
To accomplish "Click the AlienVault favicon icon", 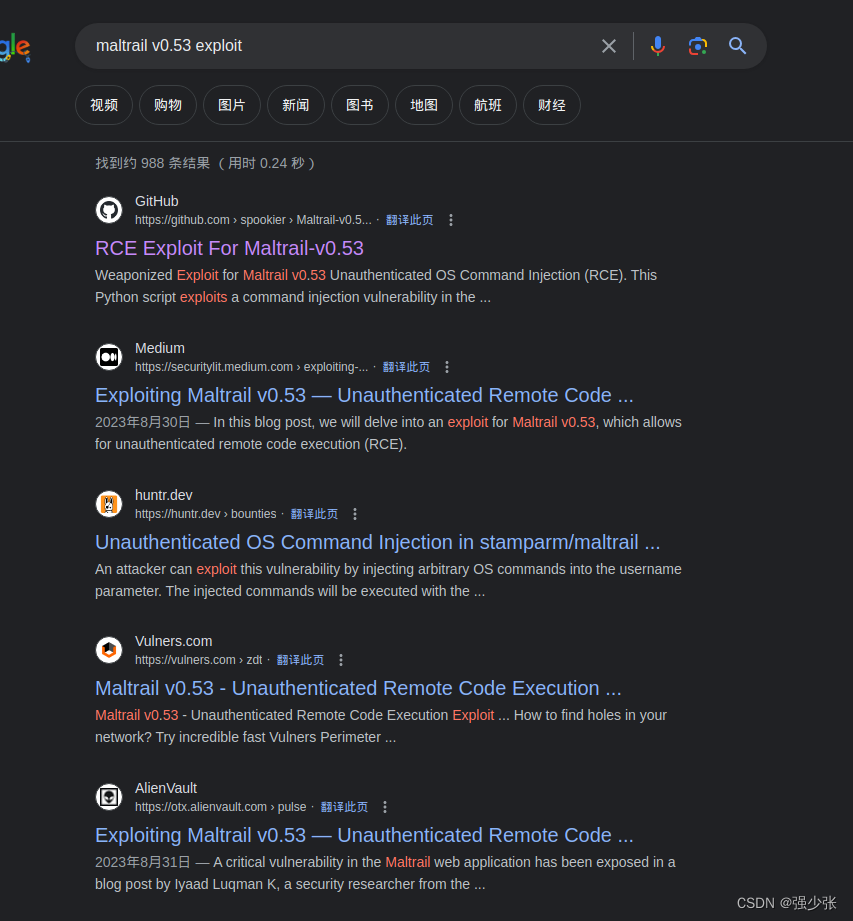I will point(109,796).
